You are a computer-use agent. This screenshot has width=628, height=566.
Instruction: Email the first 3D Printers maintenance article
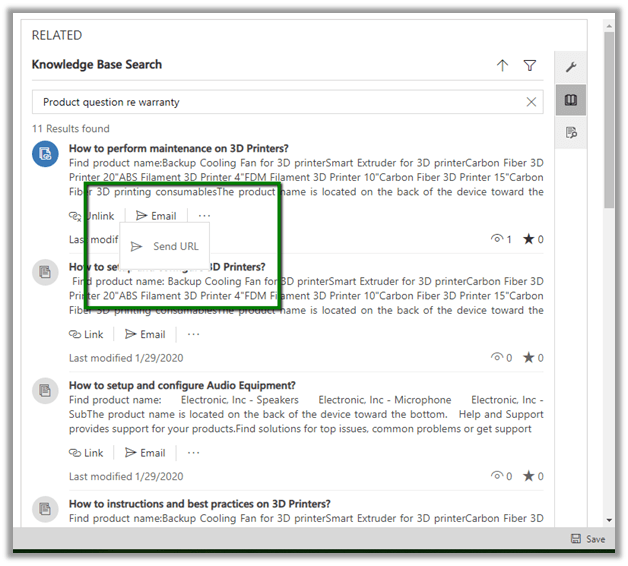click(x=156, y=216)
